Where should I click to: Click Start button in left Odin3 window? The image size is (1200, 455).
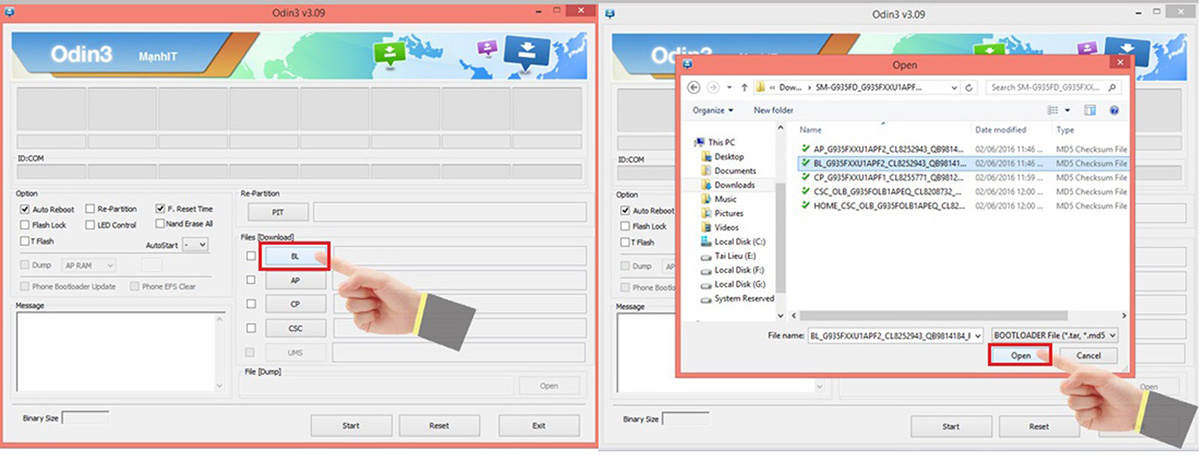point(351,425)
